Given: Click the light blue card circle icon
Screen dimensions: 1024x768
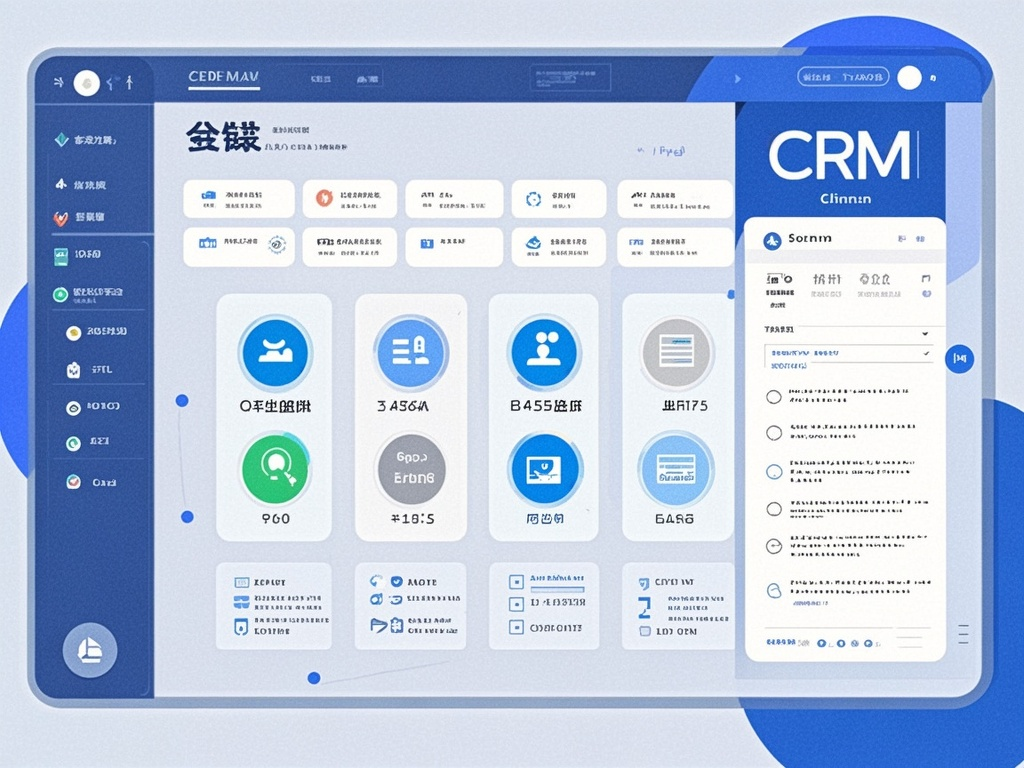Looking at the screenshot, I should point(676,467).
